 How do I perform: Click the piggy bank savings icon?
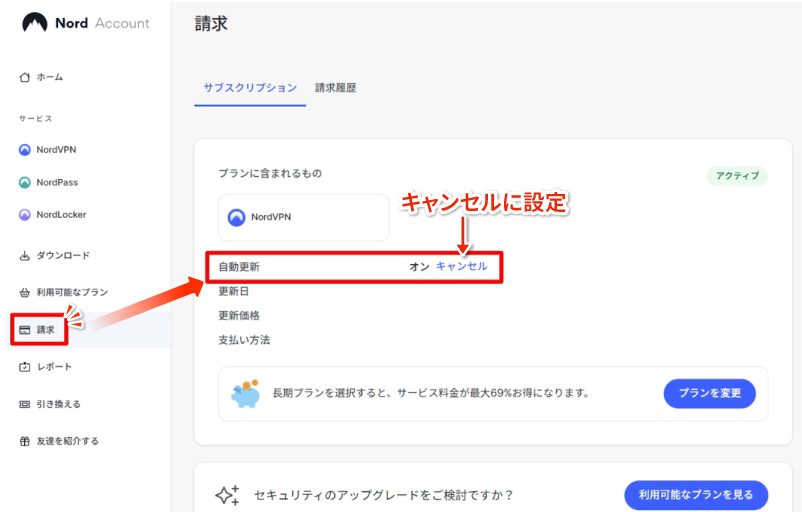(x=245, y=393)
